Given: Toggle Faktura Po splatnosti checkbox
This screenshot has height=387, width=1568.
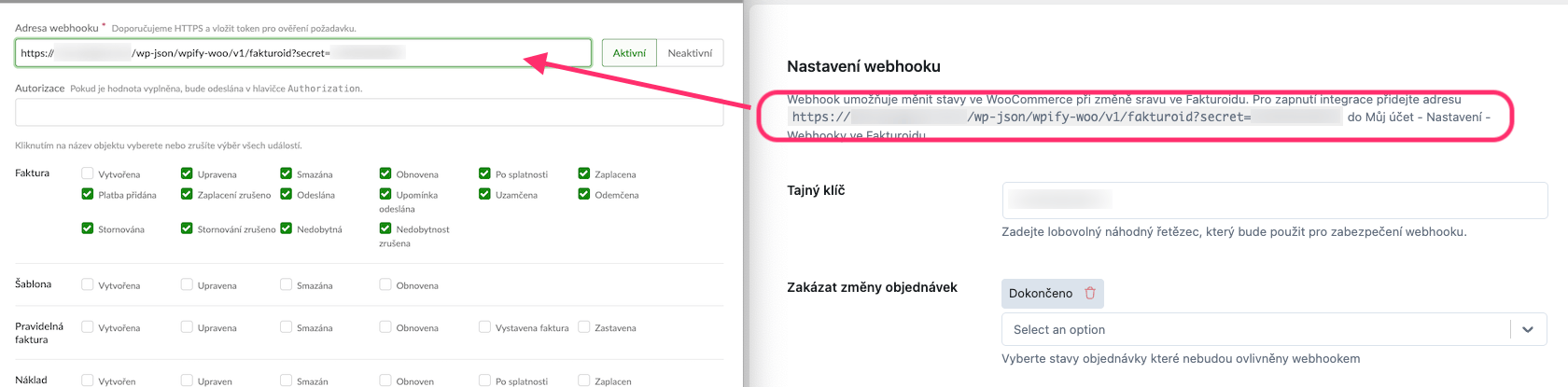Looking at the screenshot, I should (484, 173).
